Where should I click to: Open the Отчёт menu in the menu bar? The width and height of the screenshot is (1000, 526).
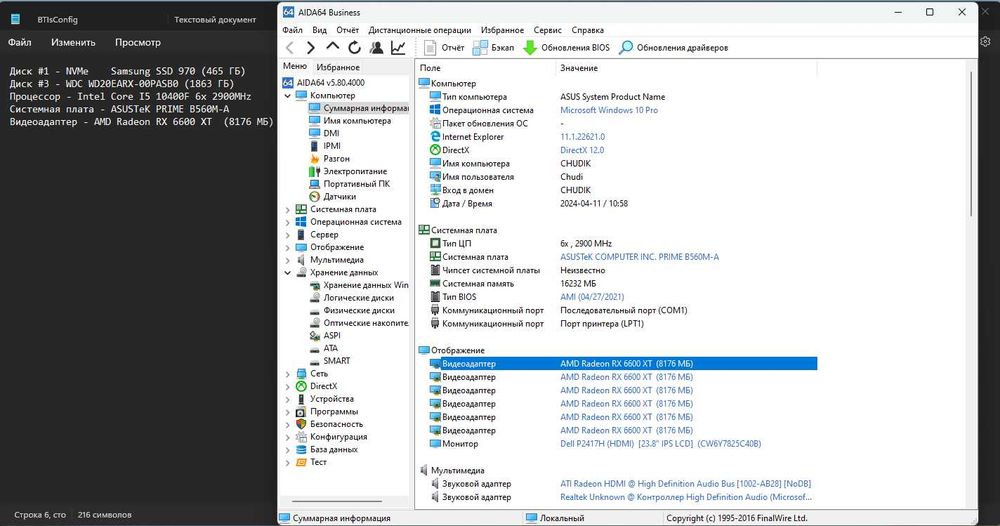pyautogui.click(x=348, y=30)
